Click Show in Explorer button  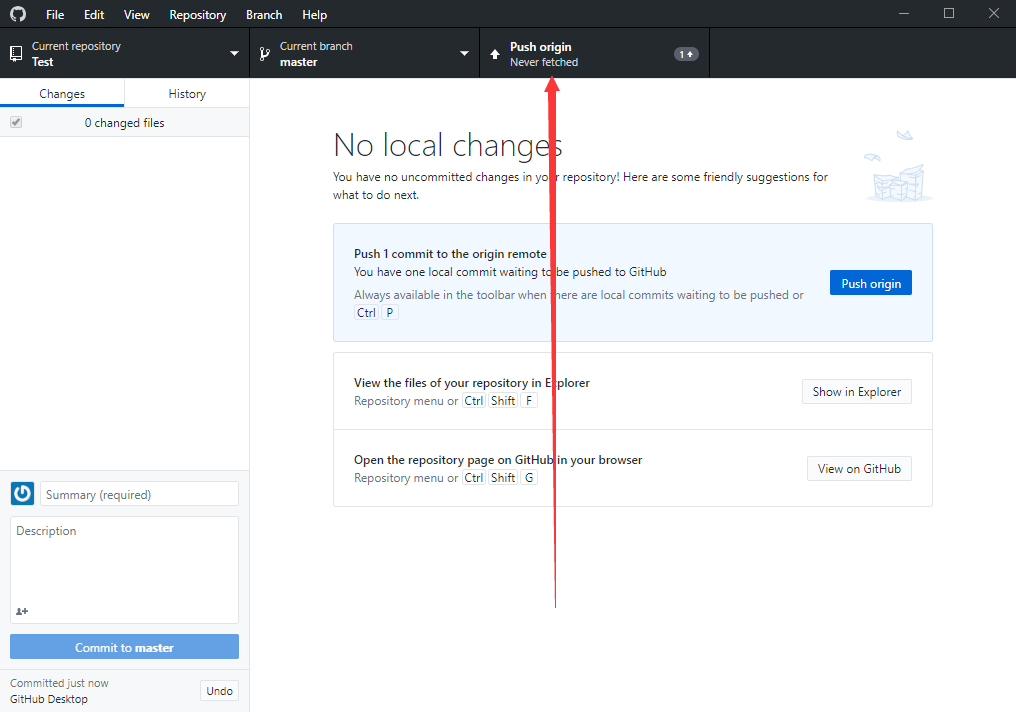pos(857,391)
